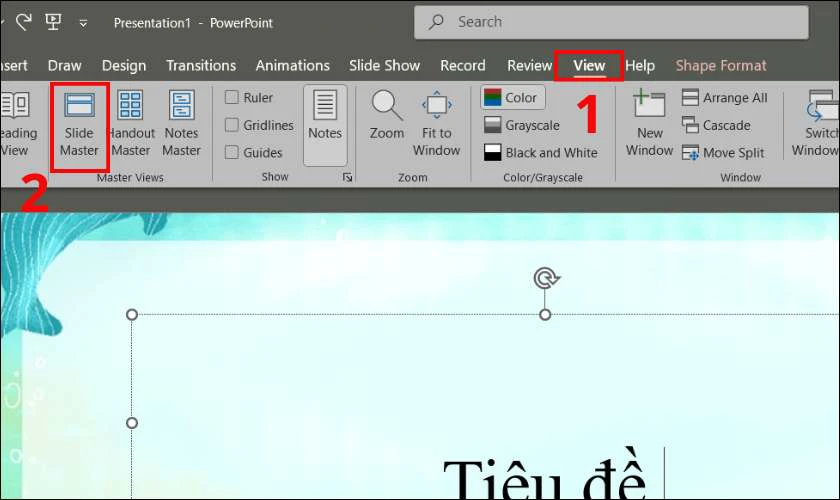This screenshot has width=840, height=500.
Task: Open Switch Windows menu
Action: 815,124
